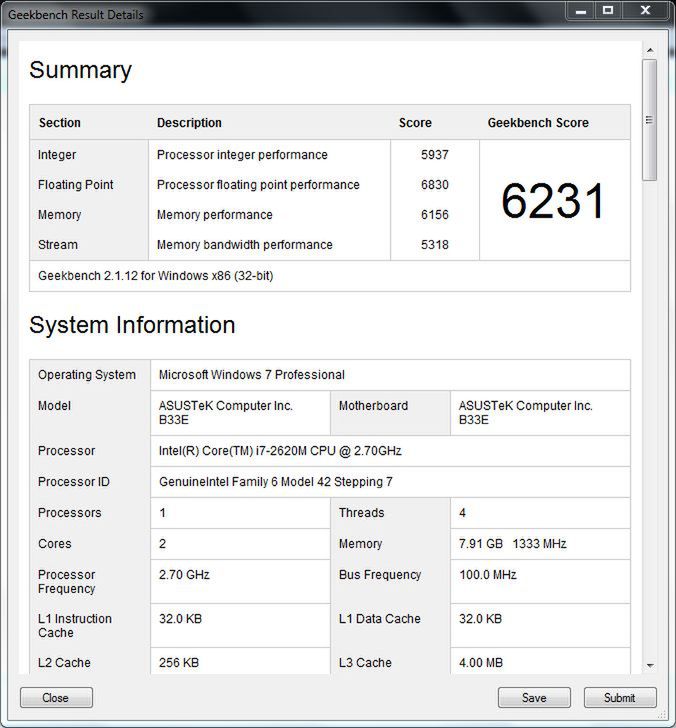This screenshot has width=676, height=728.
Task: Close the window with the X button
Action: [645, 11]
